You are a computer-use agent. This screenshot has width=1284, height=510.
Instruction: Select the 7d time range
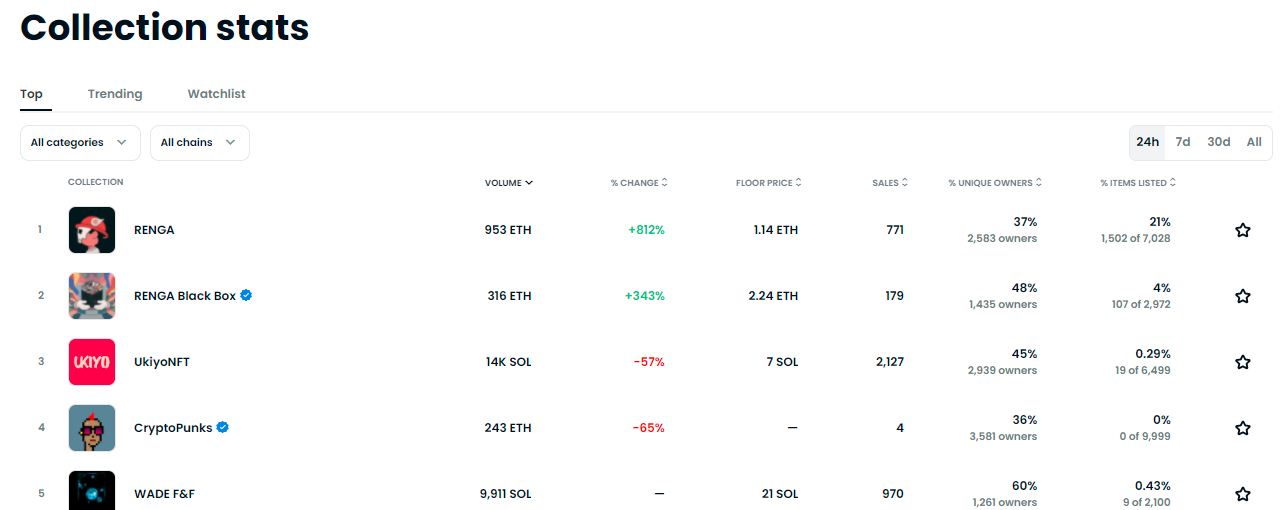click(1183, 142)
